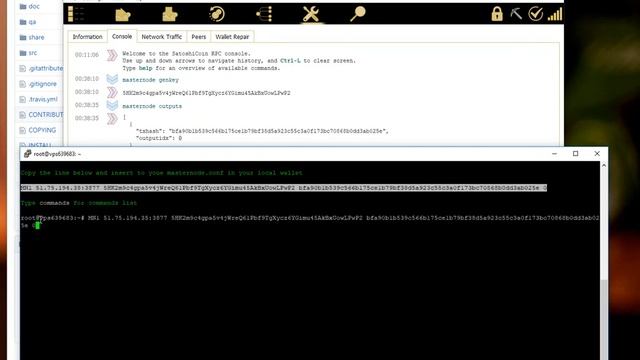Open the .travis.yml file link
Viewport: 640px width, 360px height.
click(43, 100)
